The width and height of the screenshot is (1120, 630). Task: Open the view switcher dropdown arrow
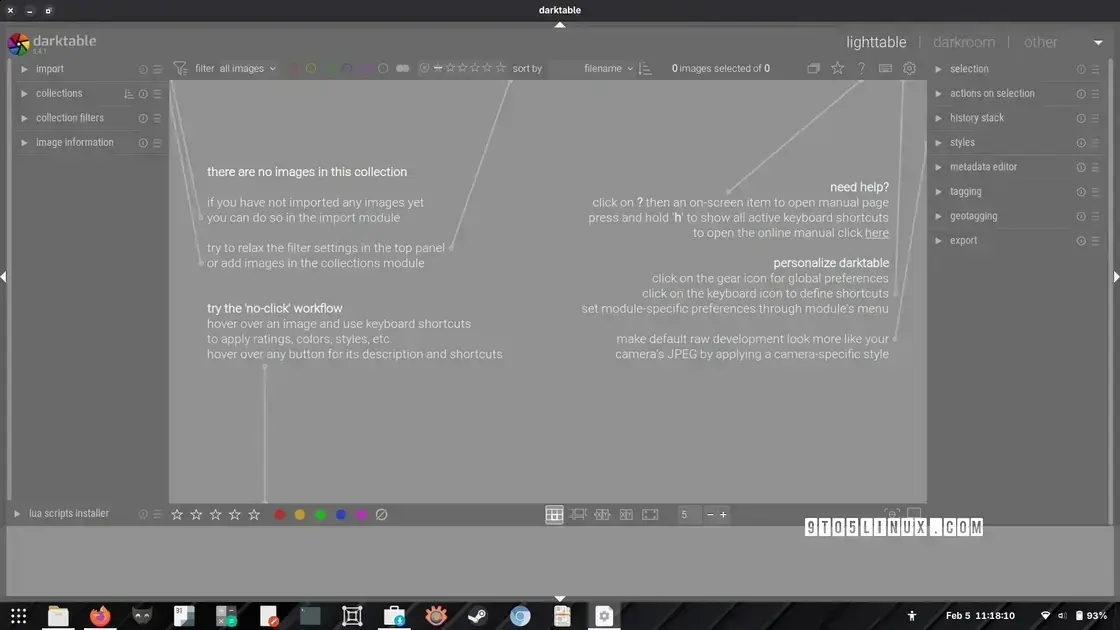click(x=1098, y=43)
